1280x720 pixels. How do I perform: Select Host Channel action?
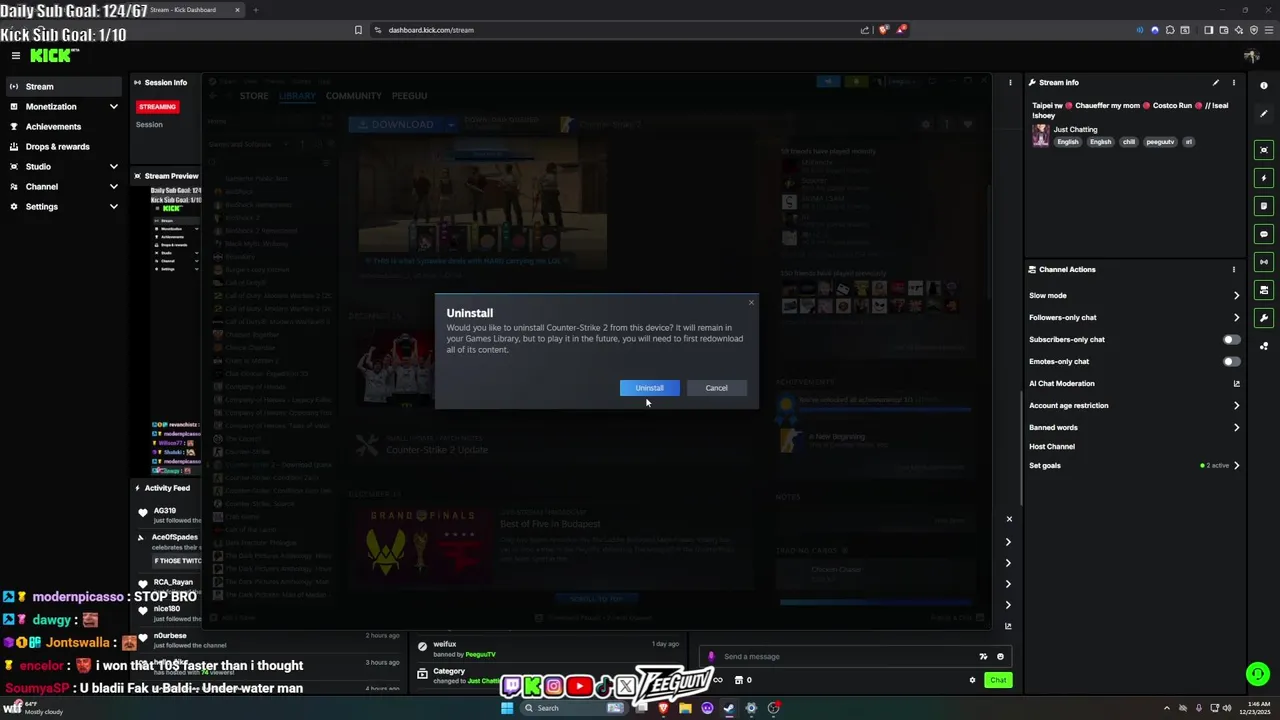(x=1052, y=447)
